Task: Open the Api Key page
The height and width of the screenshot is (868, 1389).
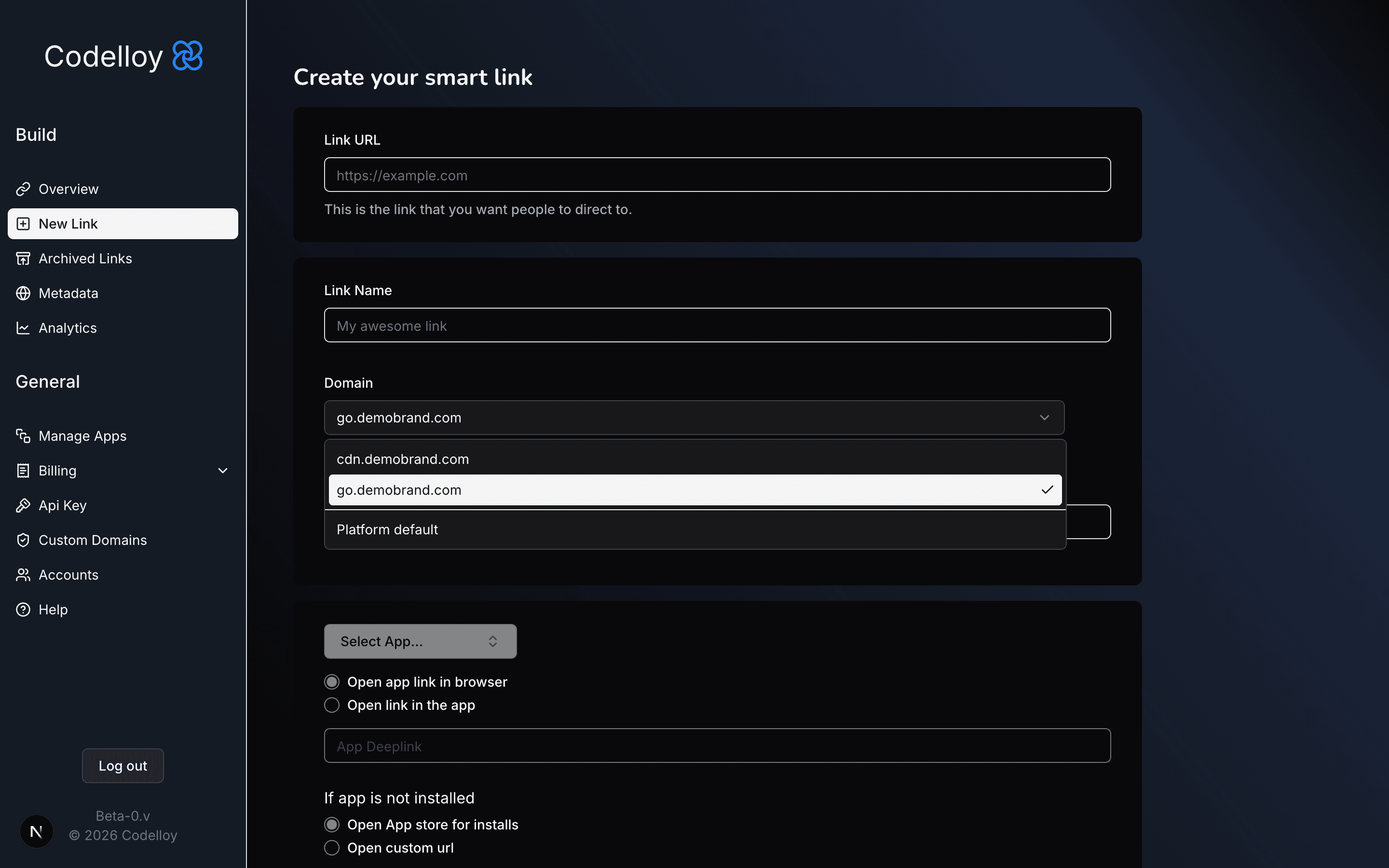Action: (x=123, y=505)
